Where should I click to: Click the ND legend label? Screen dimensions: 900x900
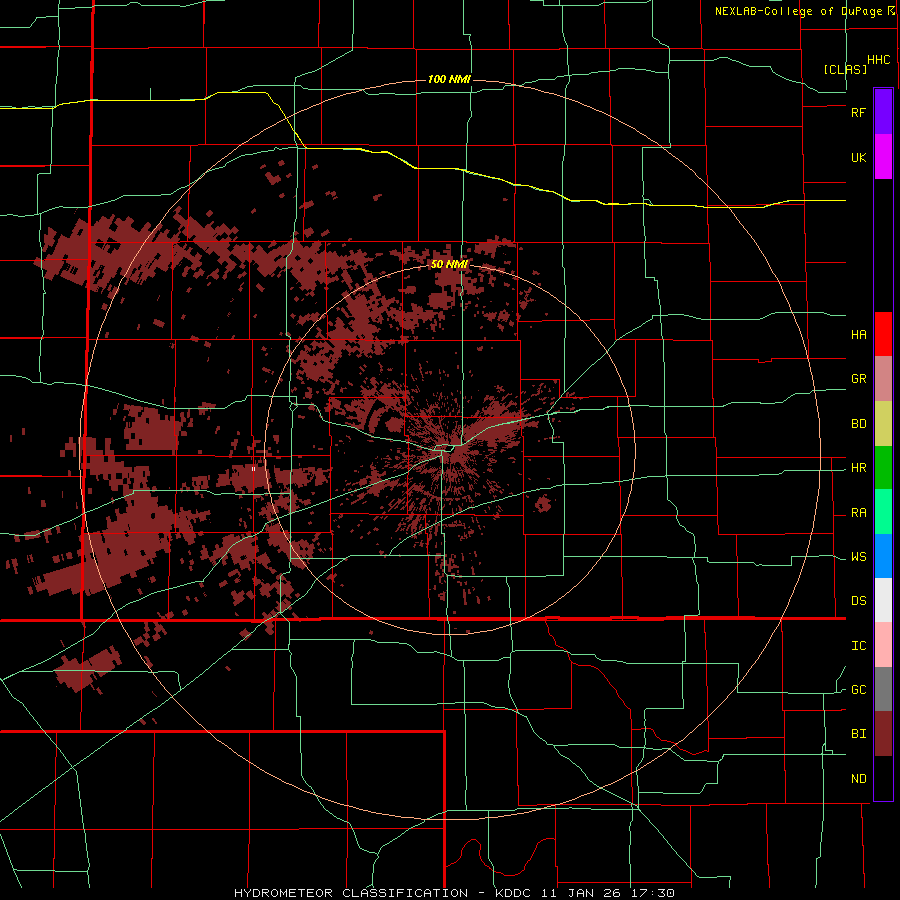pos(858,779)
